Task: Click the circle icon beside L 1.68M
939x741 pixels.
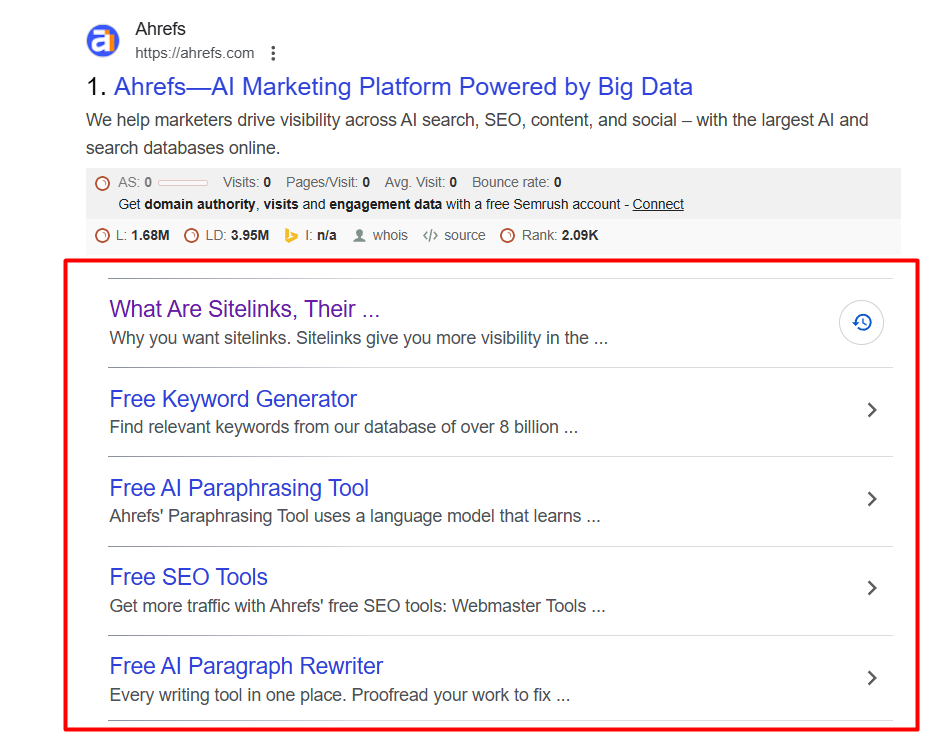Action: click(x=102, y=236)
